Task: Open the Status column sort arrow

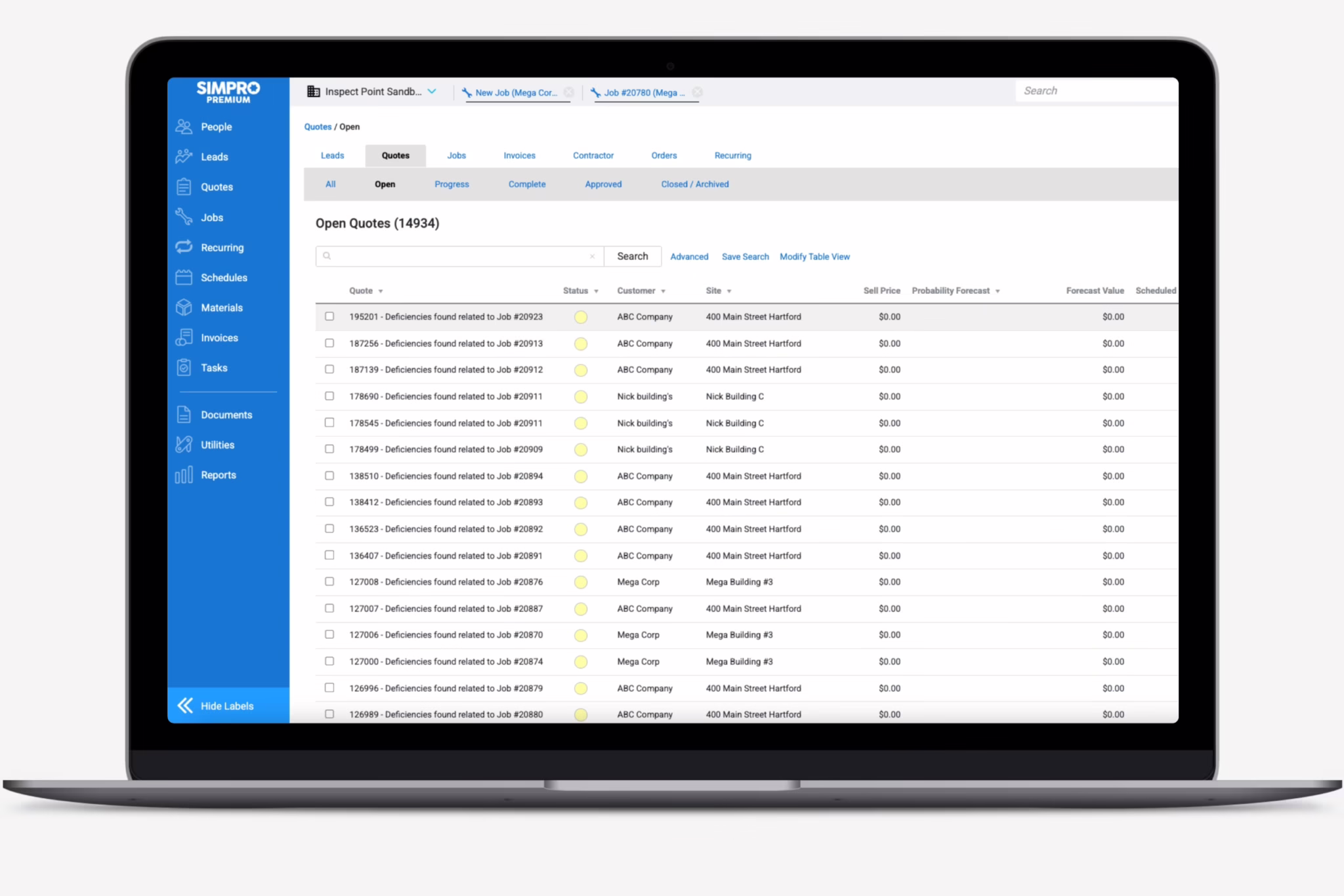Action: point(596,291)
